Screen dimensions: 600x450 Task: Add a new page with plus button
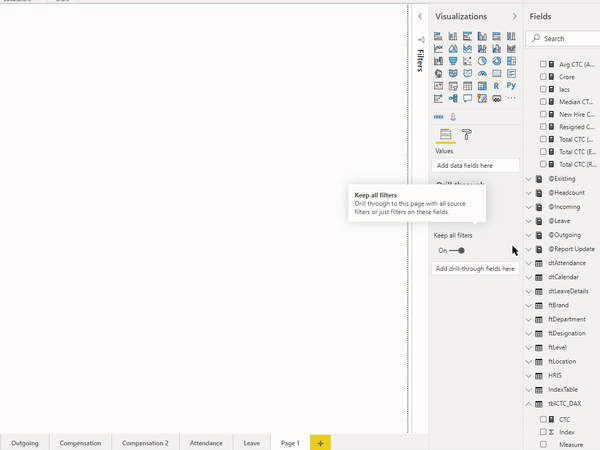[321, 443]
